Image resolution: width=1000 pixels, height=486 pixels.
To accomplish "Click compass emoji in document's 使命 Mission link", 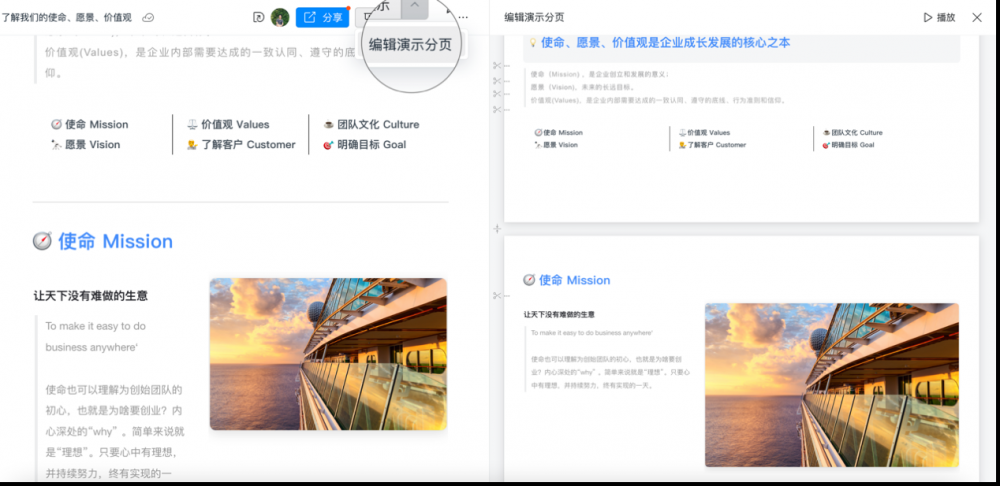I will (x=56, y=124).
